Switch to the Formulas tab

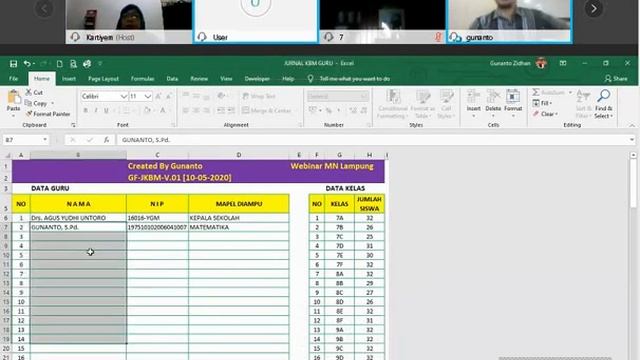[x=142, y=78]
